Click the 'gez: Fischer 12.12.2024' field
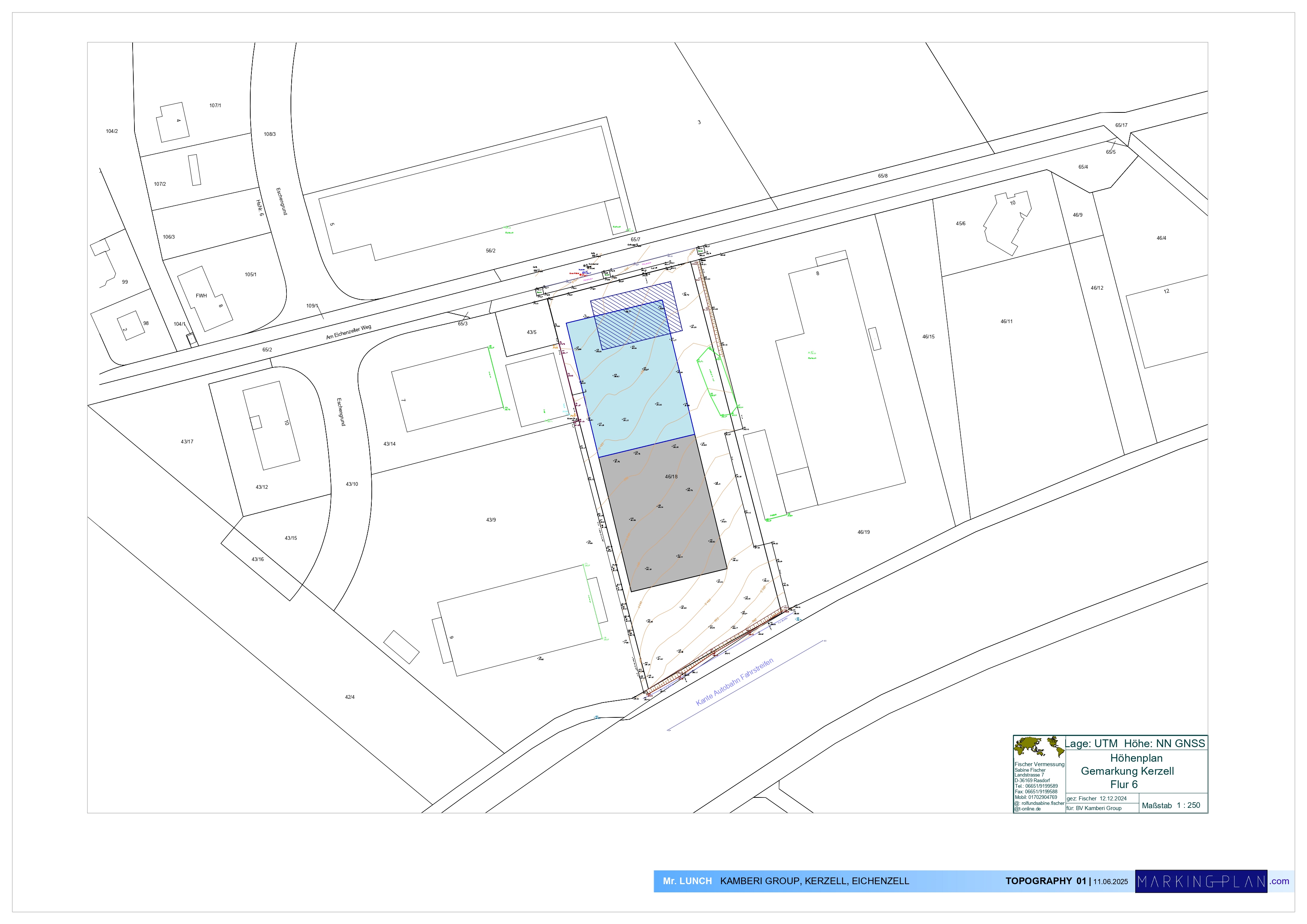 coord(1097,798)
